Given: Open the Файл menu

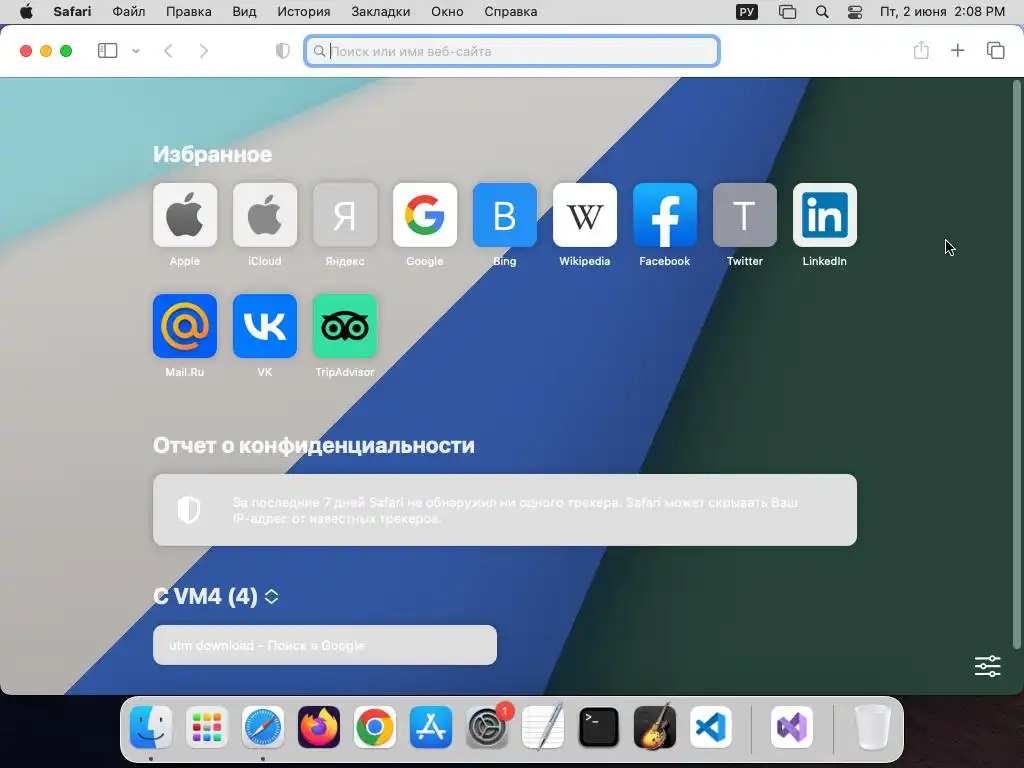Looking at the screenshot, I should pos(129,12).
